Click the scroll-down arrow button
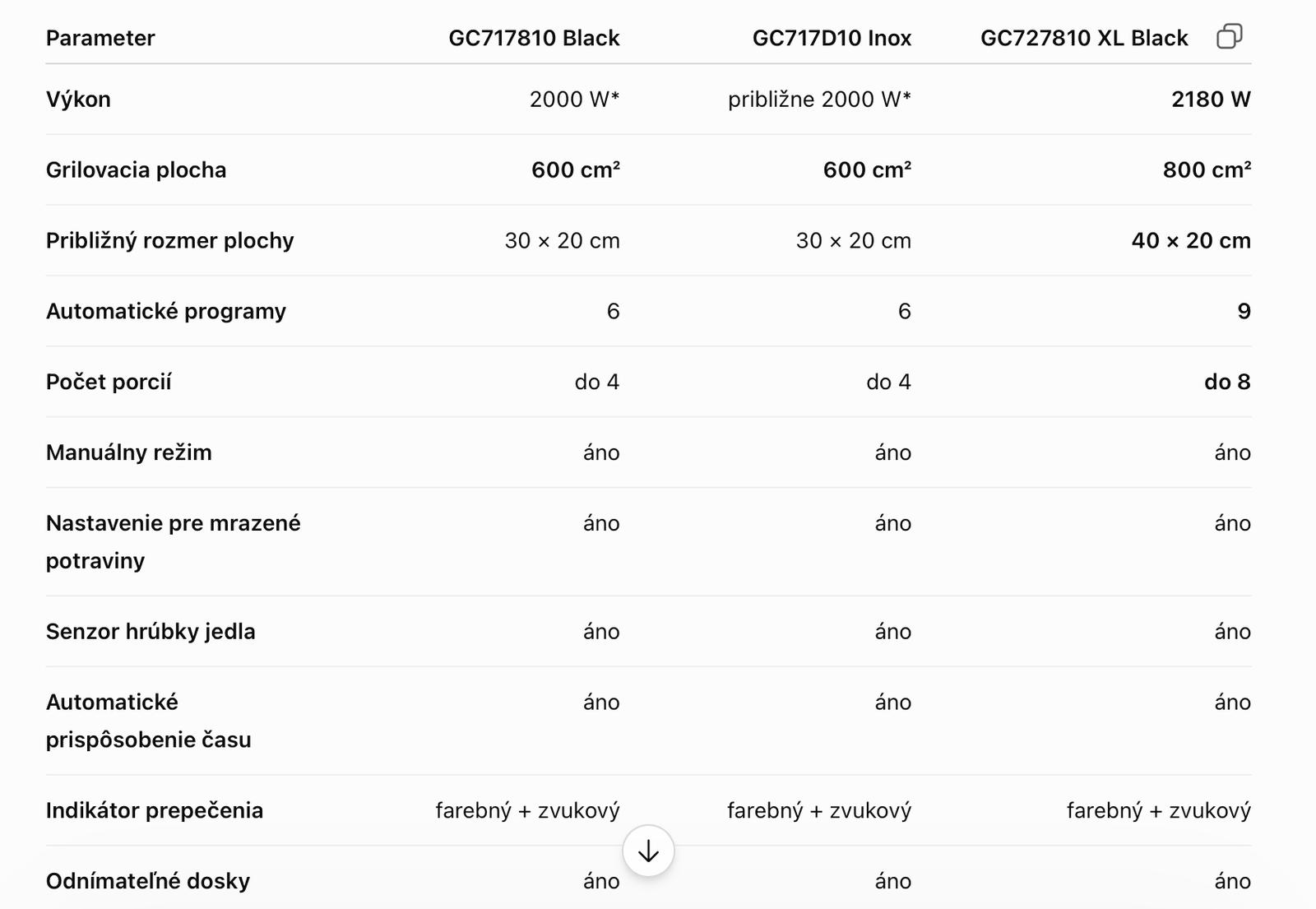 [x=648, y=851]
